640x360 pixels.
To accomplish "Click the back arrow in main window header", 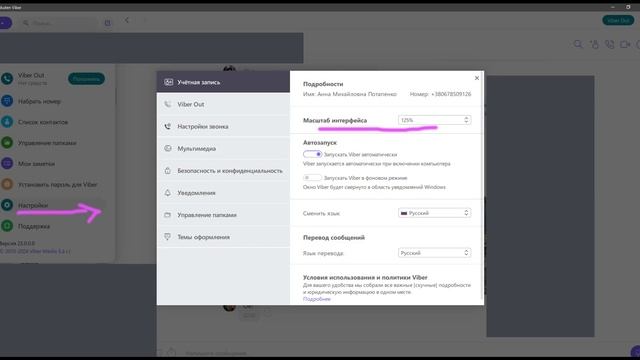I will 127,20.
